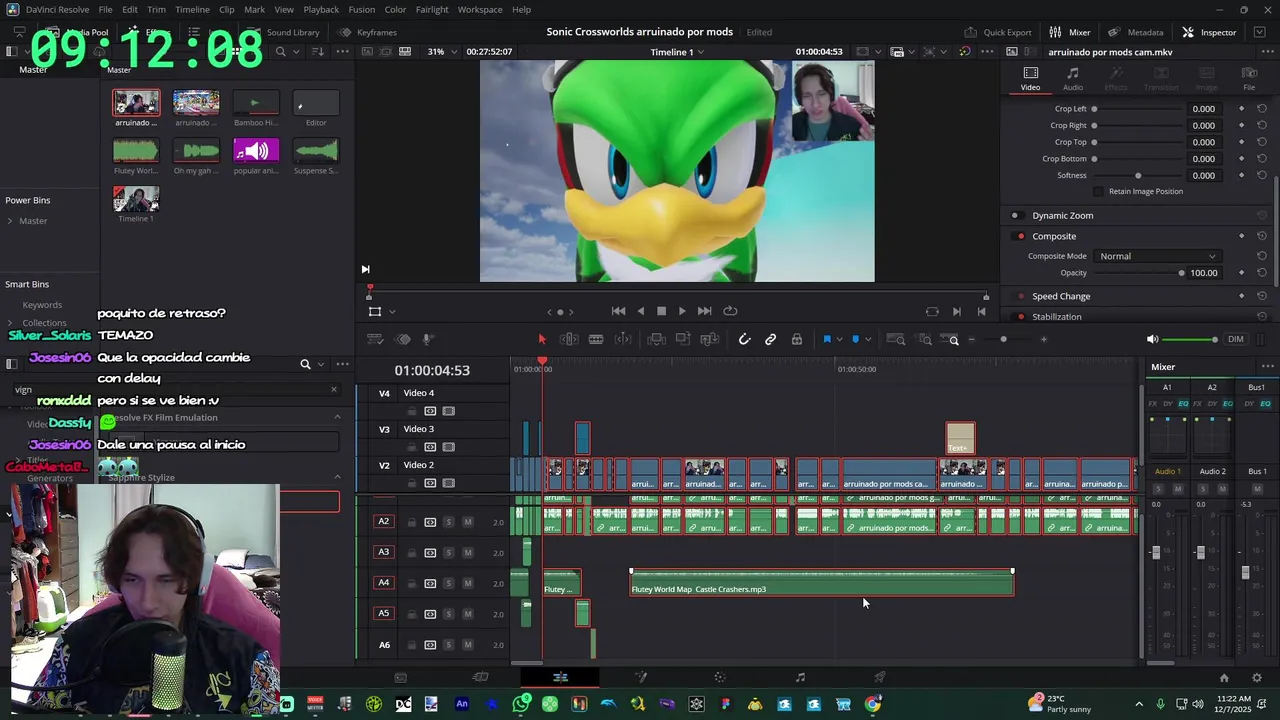
Task: Disable the Video 3 track
Action: tap(448, 447)
